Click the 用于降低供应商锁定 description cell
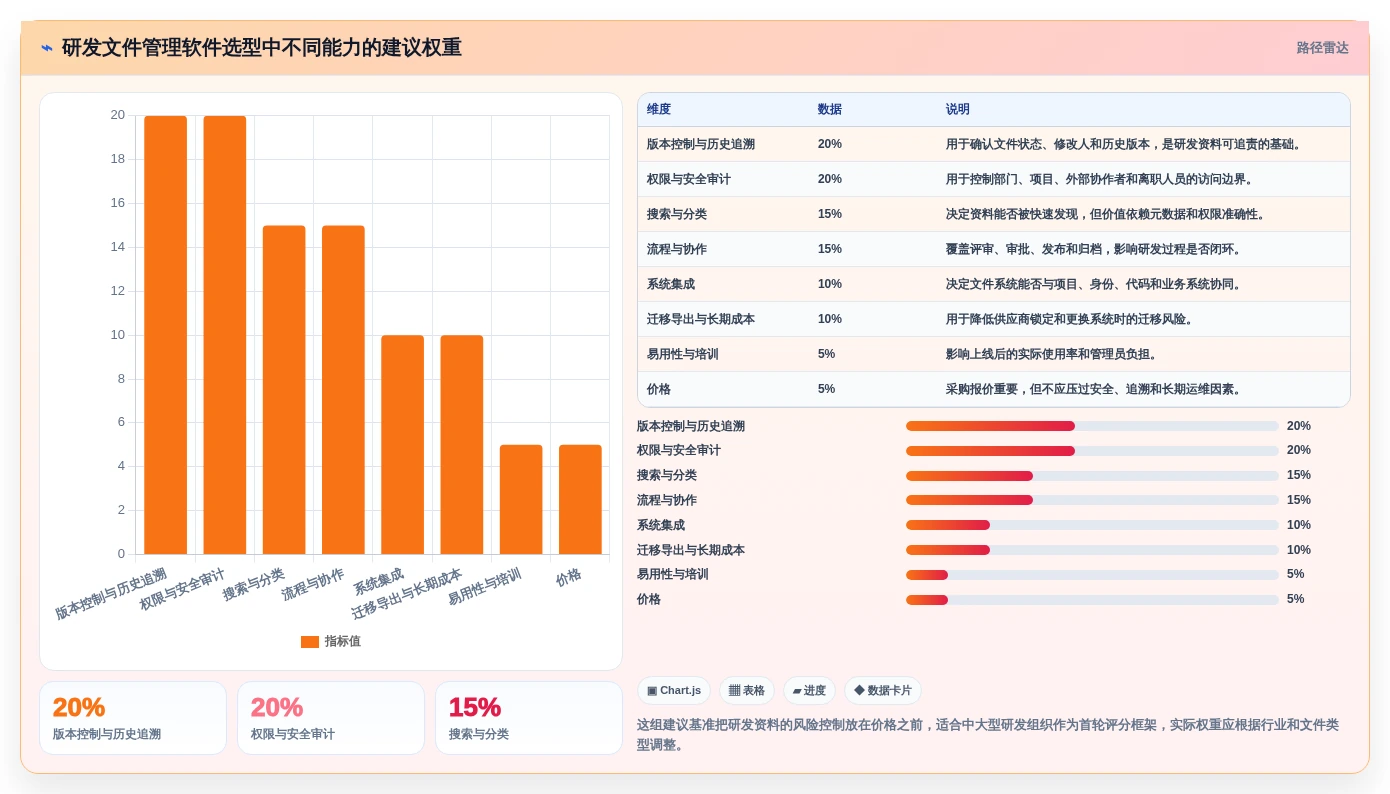This screenshot has height=794, width=1390. click(x=1070, y=319)
